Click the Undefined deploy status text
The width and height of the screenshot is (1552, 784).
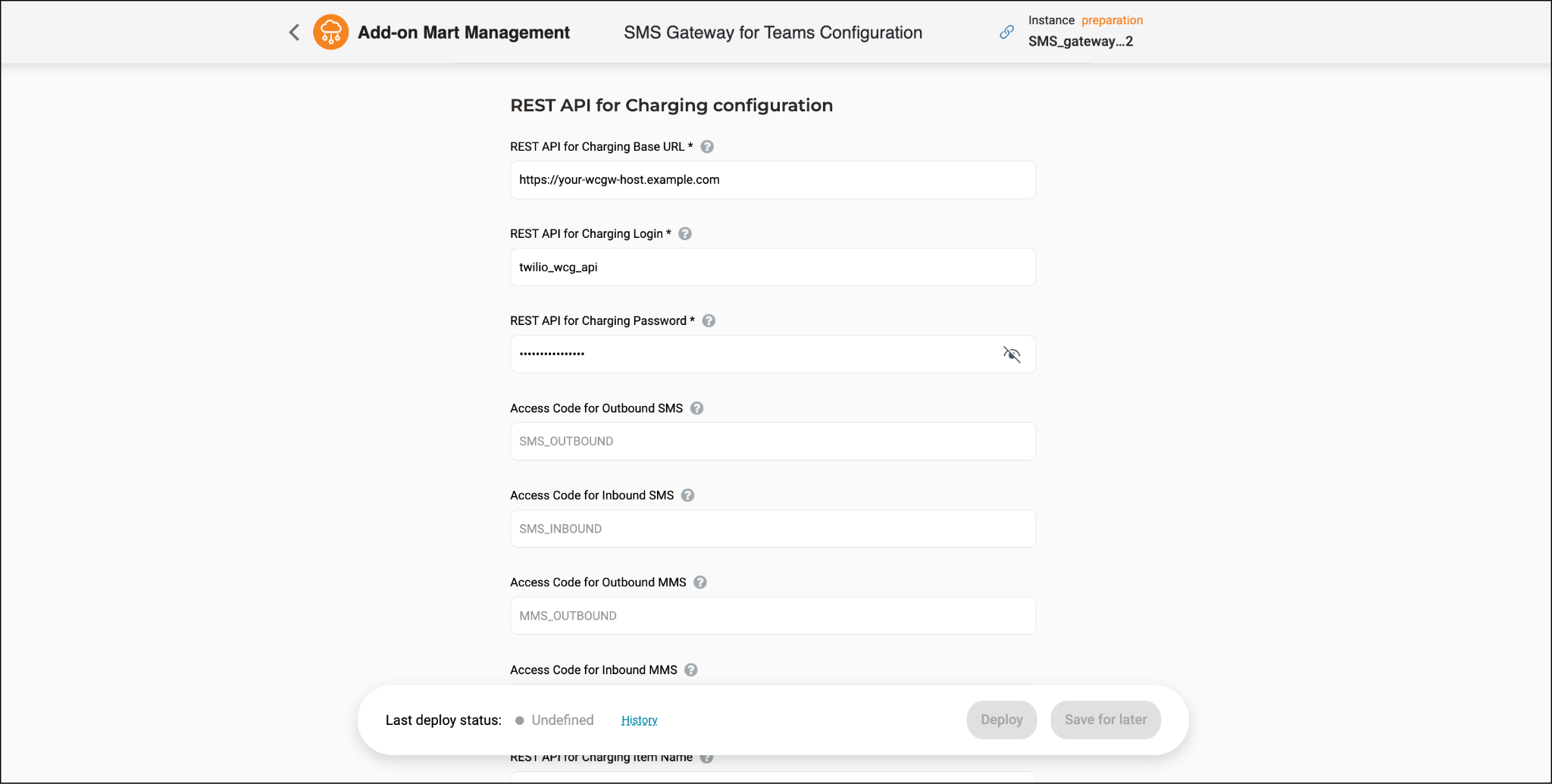tap(562, 720)
